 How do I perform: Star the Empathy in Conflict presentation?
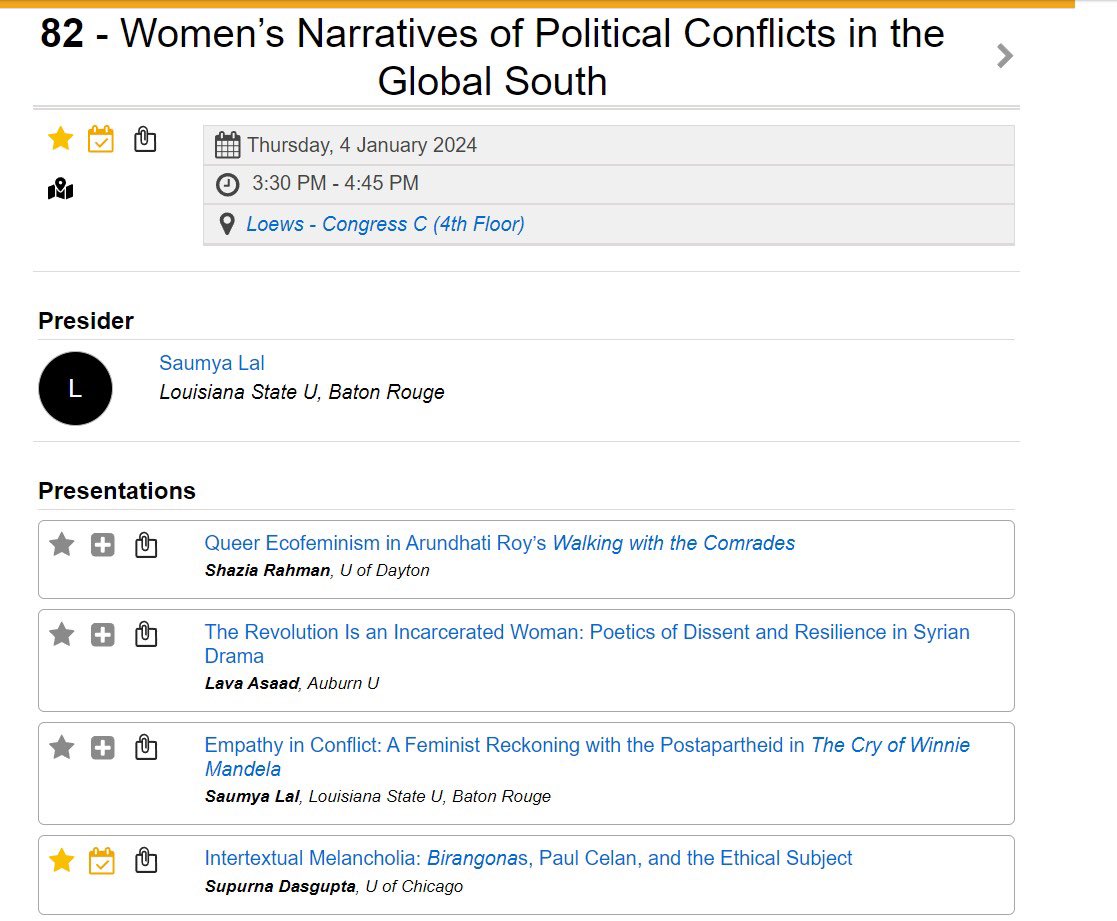[x=62, y=747]
